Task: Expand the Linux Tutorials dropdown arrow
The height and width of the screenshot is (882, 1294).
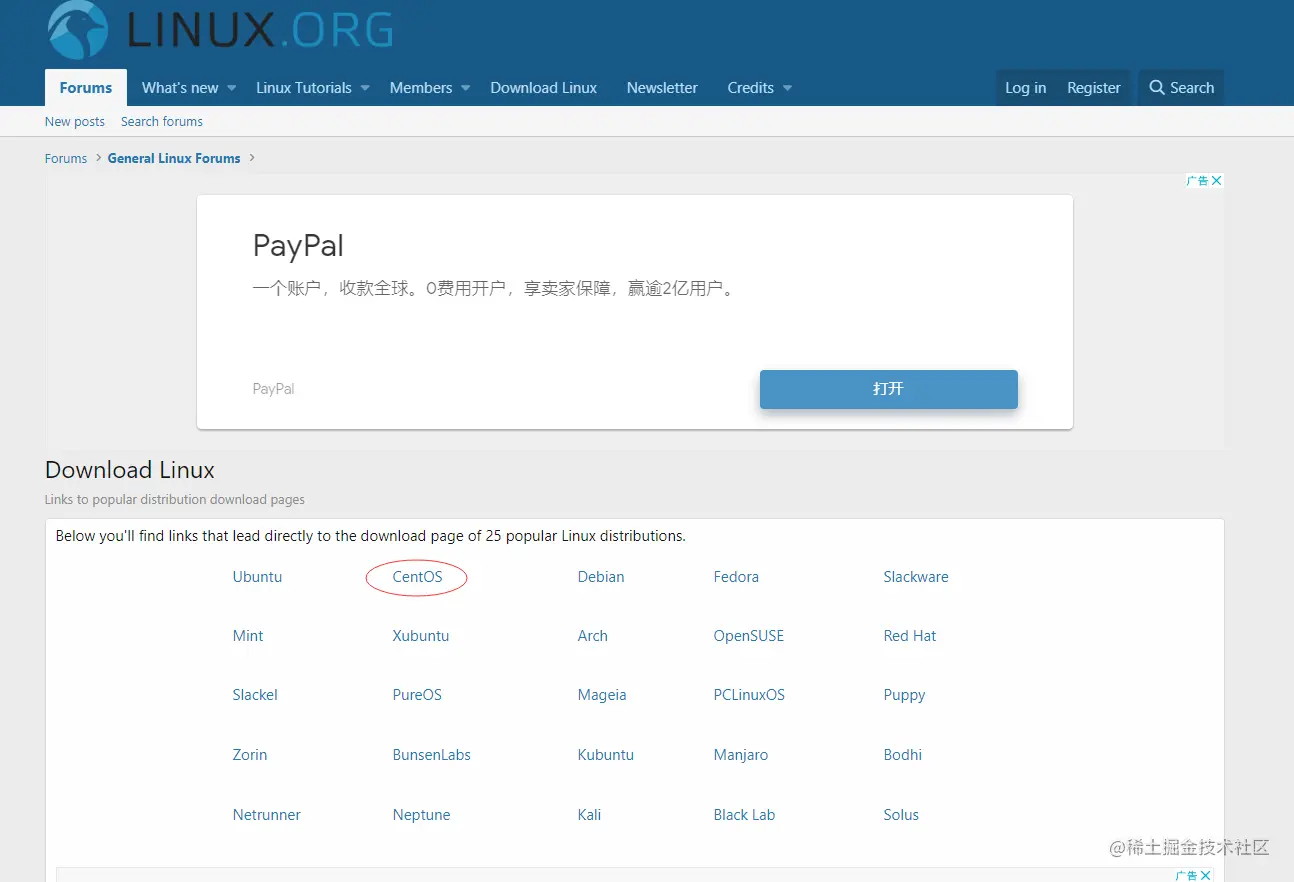Action: [365, 88]
